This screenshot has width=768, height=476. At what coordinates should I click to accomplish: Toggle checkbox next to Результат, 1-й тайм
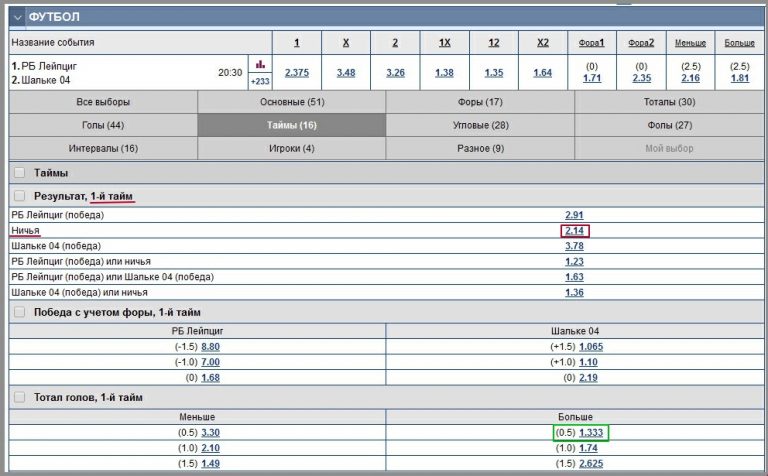pyautogui.click(x=19, y=196)
